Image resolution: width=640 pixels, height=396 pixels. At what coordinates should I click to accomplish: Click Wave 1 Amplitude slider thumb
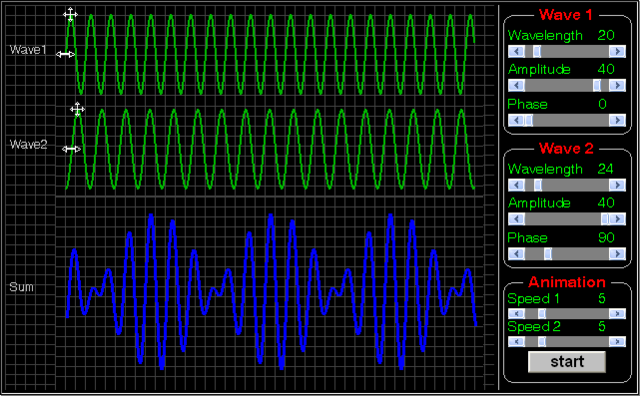[597, 85]
